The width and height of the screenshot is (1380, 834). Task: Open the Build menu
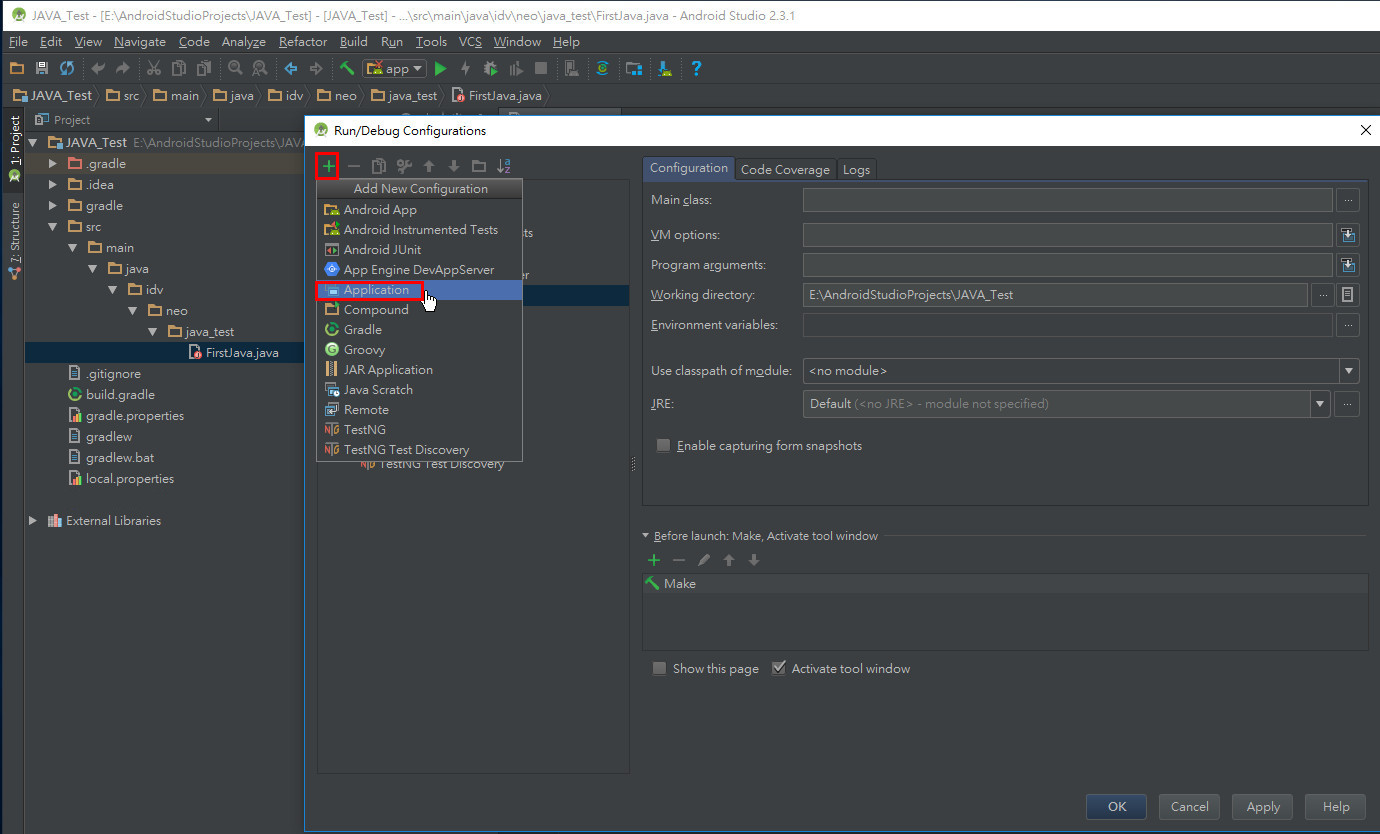click(x=354, y=42)
